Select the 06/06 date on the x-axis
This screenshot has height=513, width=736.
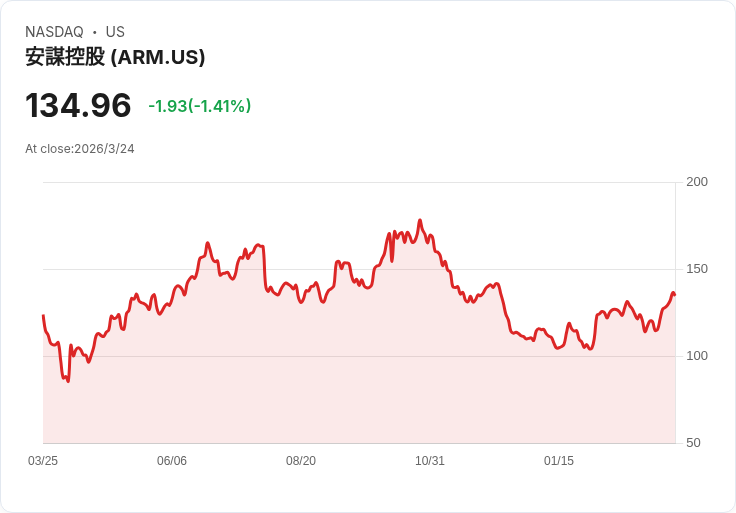coord(172,461)
